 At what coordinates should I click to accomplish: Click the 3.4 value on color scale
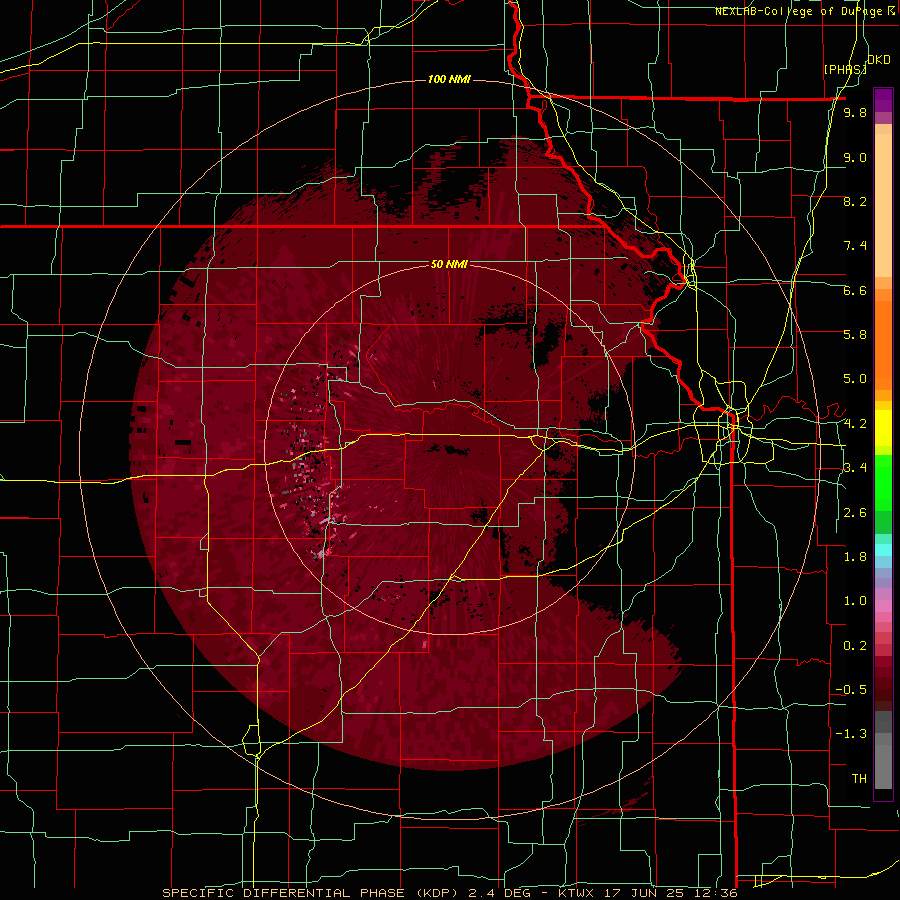click(855, 468)
